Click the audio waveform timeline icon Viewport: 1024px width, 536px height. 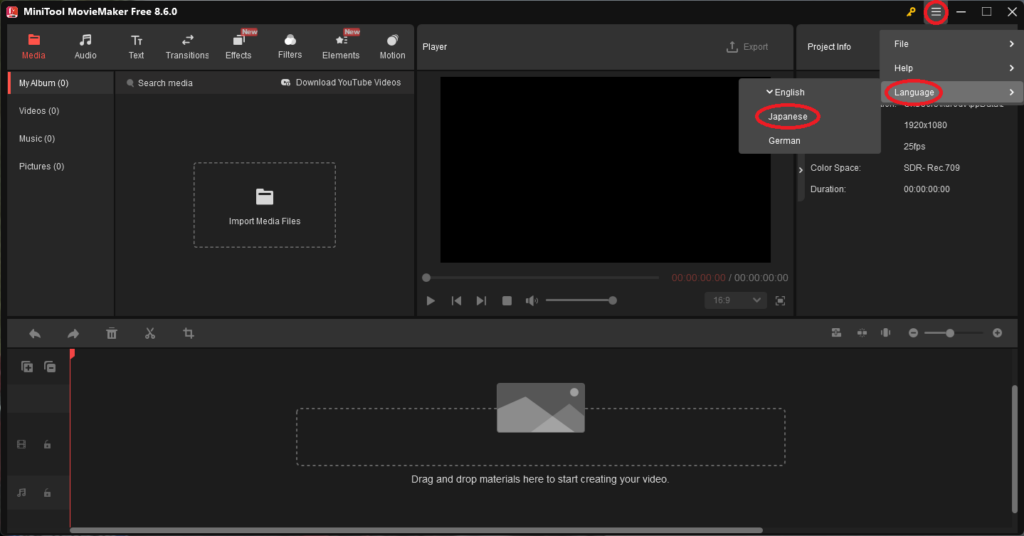click(886, 333)
